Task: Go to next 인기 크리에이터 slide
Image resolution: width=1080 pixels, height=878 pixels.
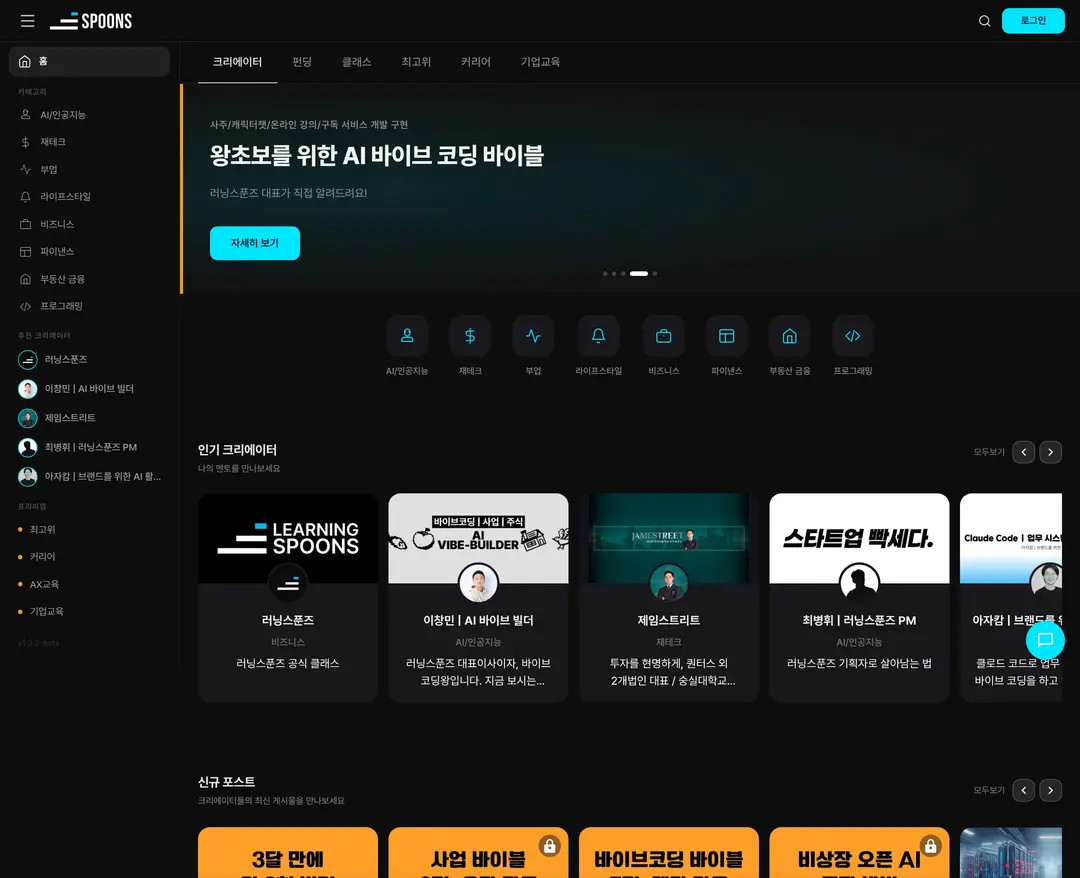Action: coord(1050,452)
